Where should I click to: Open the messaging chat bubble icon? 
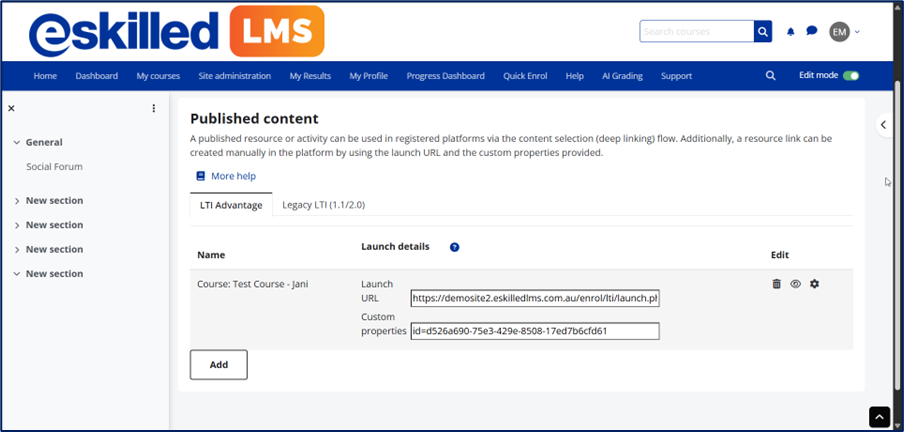coord(812,32)
